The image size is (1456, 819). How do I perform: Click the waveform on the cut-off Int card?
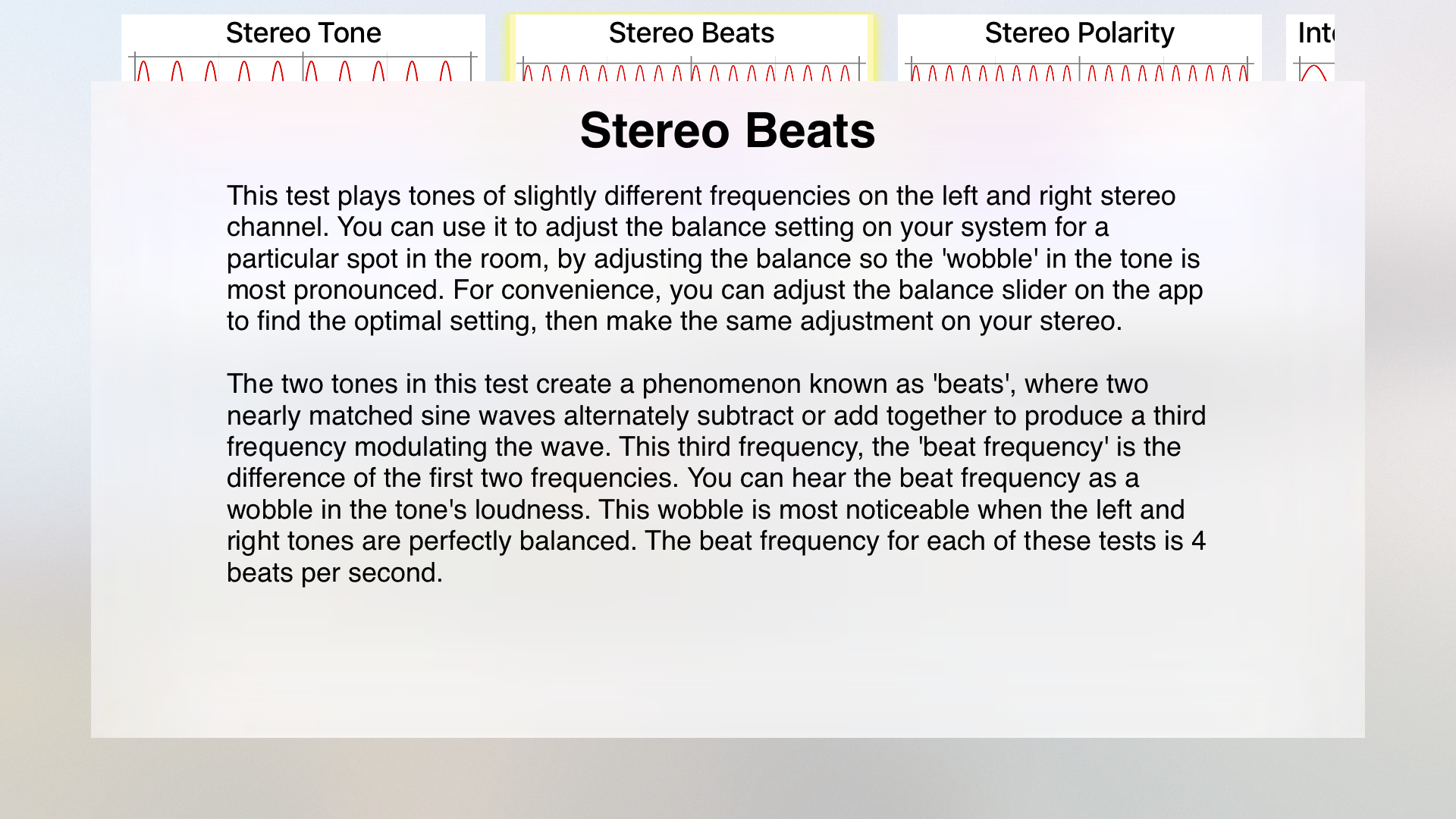click(1316, 71)
